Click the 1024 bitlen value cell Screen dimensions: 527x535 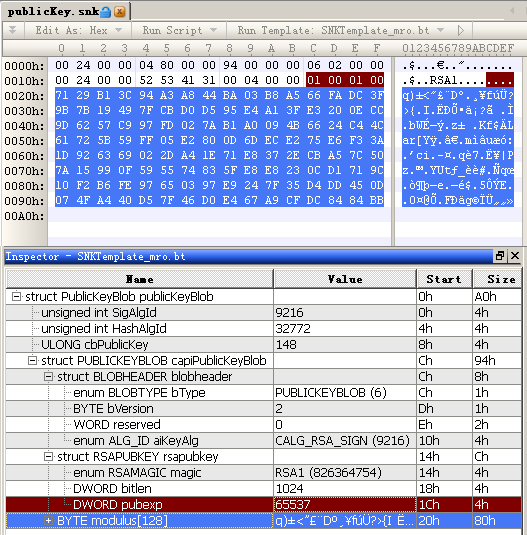tap(345, 489)
